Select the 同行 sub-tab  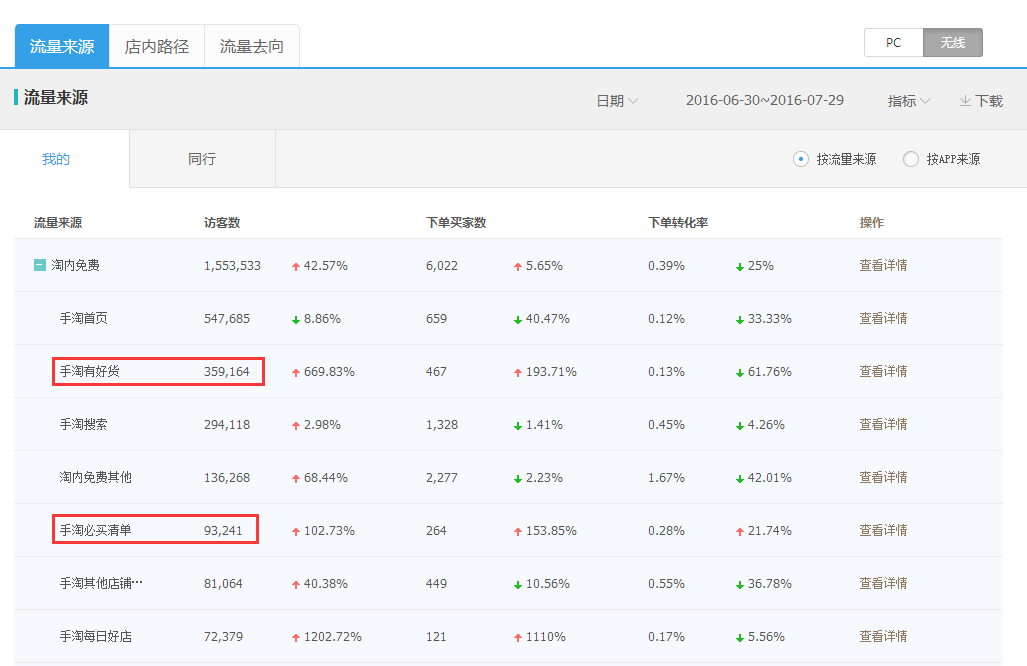pos(202,159)
